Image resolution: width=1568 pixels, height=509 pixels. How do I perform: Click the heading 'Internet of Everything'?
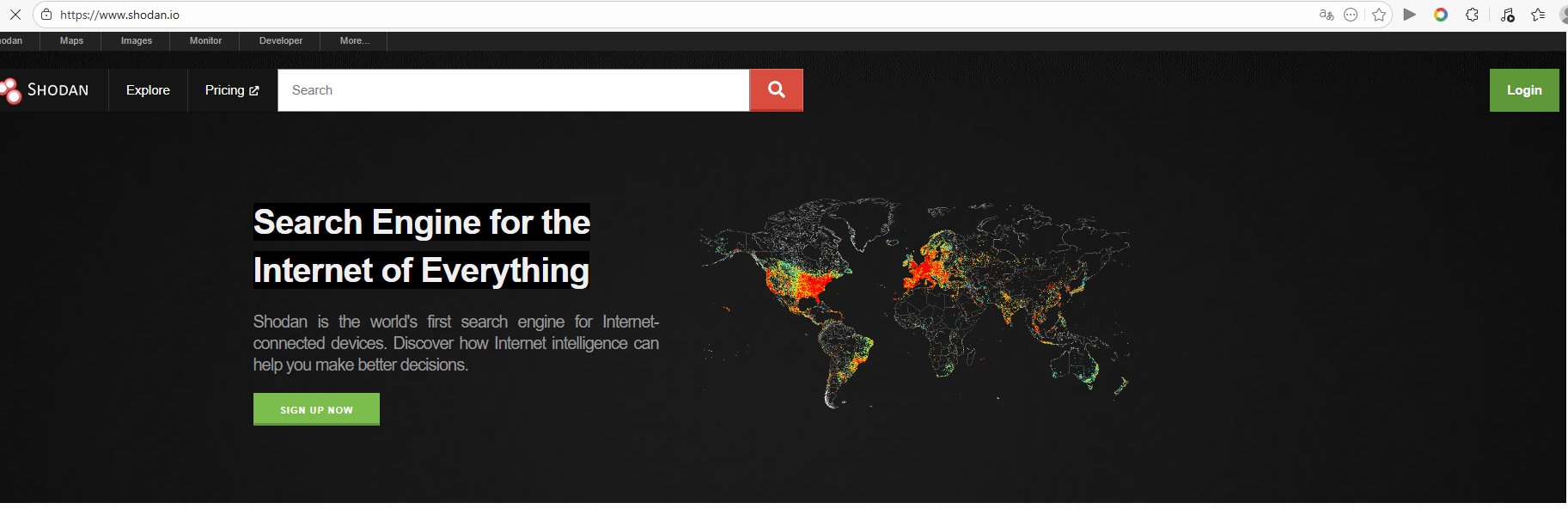pyautogui.click(x=421, y=270)
